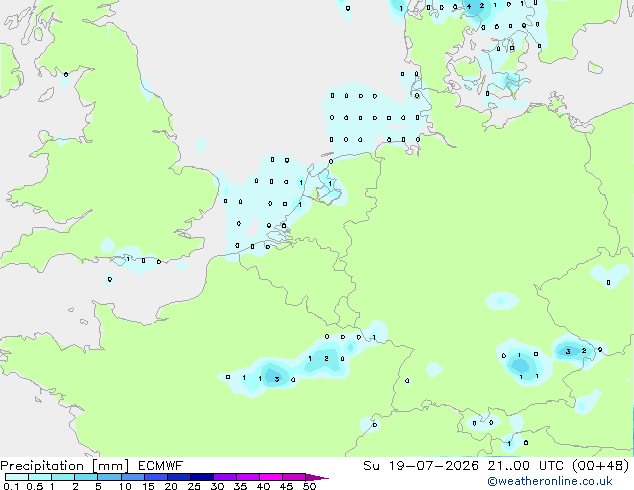Screen dimensions: 634x490
Task: Click the 0.5 to 1 mm legend swatch
Action: tap(40, 477)
